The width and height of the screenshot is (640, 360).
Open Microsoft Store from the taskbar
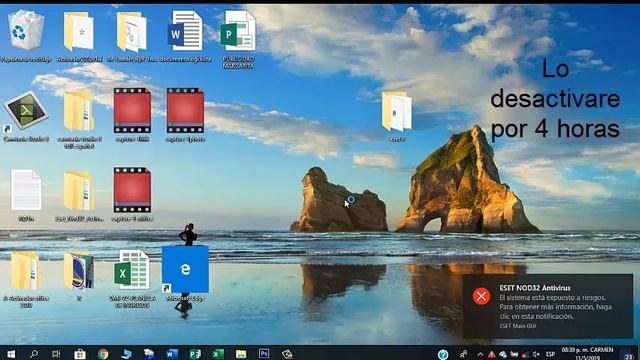pyautogui.click(x=80, y=354)
